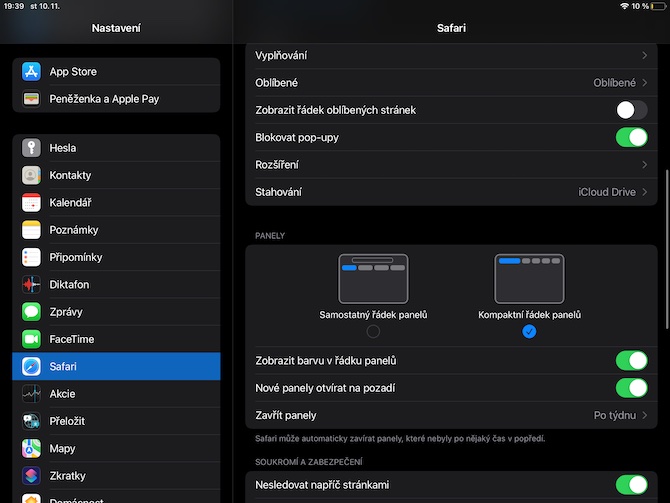The width and height of the screenshot is (670, 503).
Task: Tap the Safari compass icon
Action: (31, 366)
